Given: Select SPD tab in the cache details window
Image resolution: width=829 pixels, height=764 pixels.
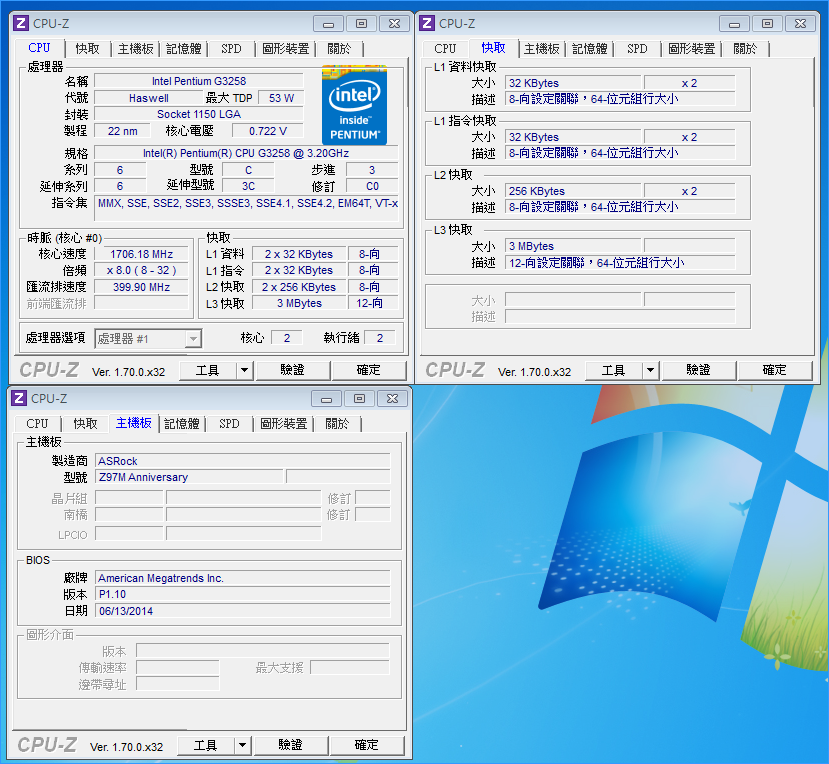Looking at the screenshot, I should (x=637, y=49).
